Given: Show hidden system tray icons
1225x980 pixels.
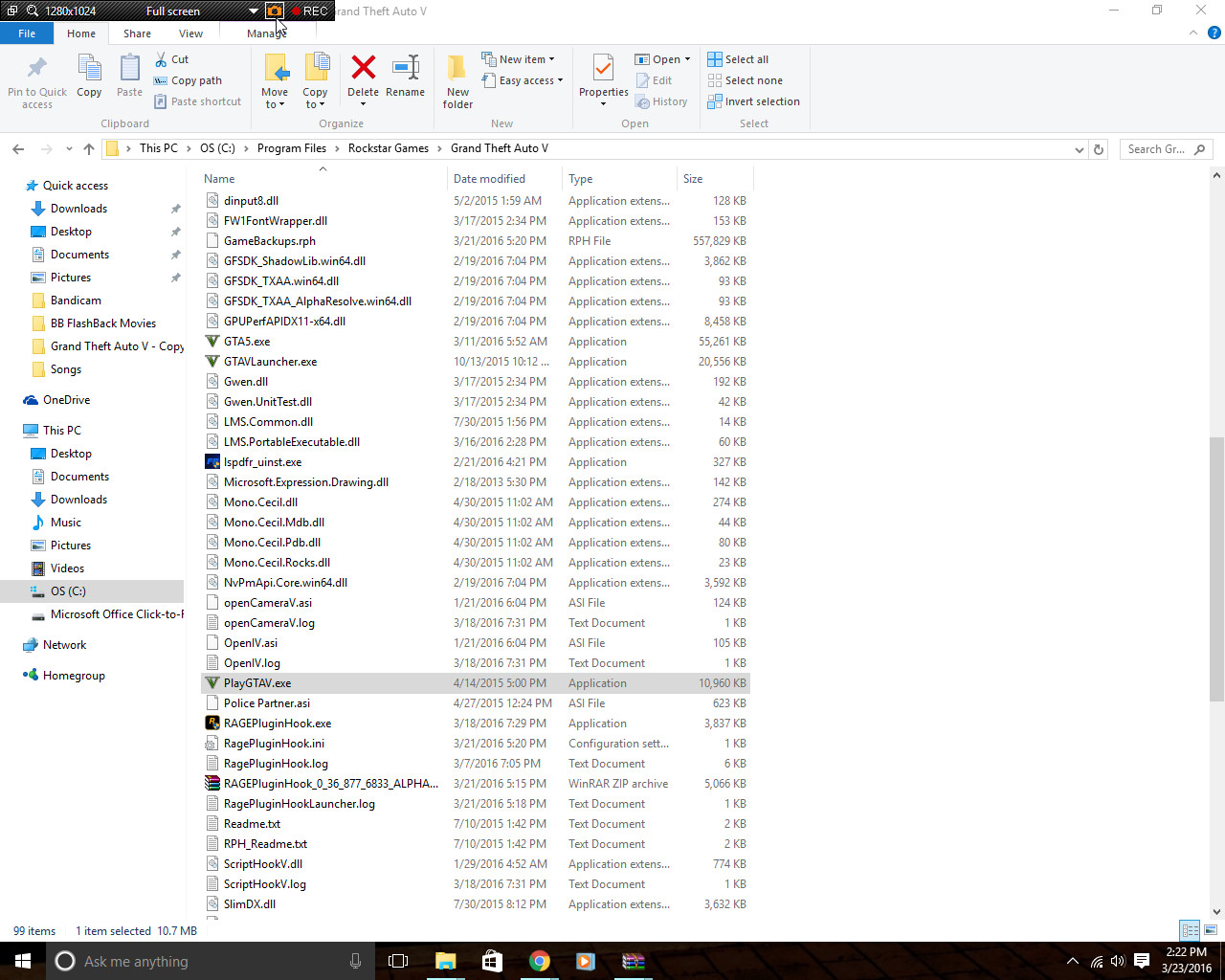Looking at the screenshot, I should 1072,961.
